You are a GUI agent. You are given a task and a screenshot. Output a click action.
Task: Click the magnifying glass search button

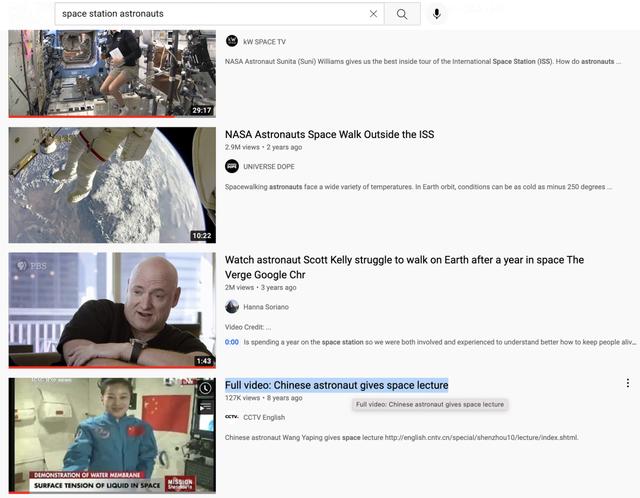click(402, 14)
